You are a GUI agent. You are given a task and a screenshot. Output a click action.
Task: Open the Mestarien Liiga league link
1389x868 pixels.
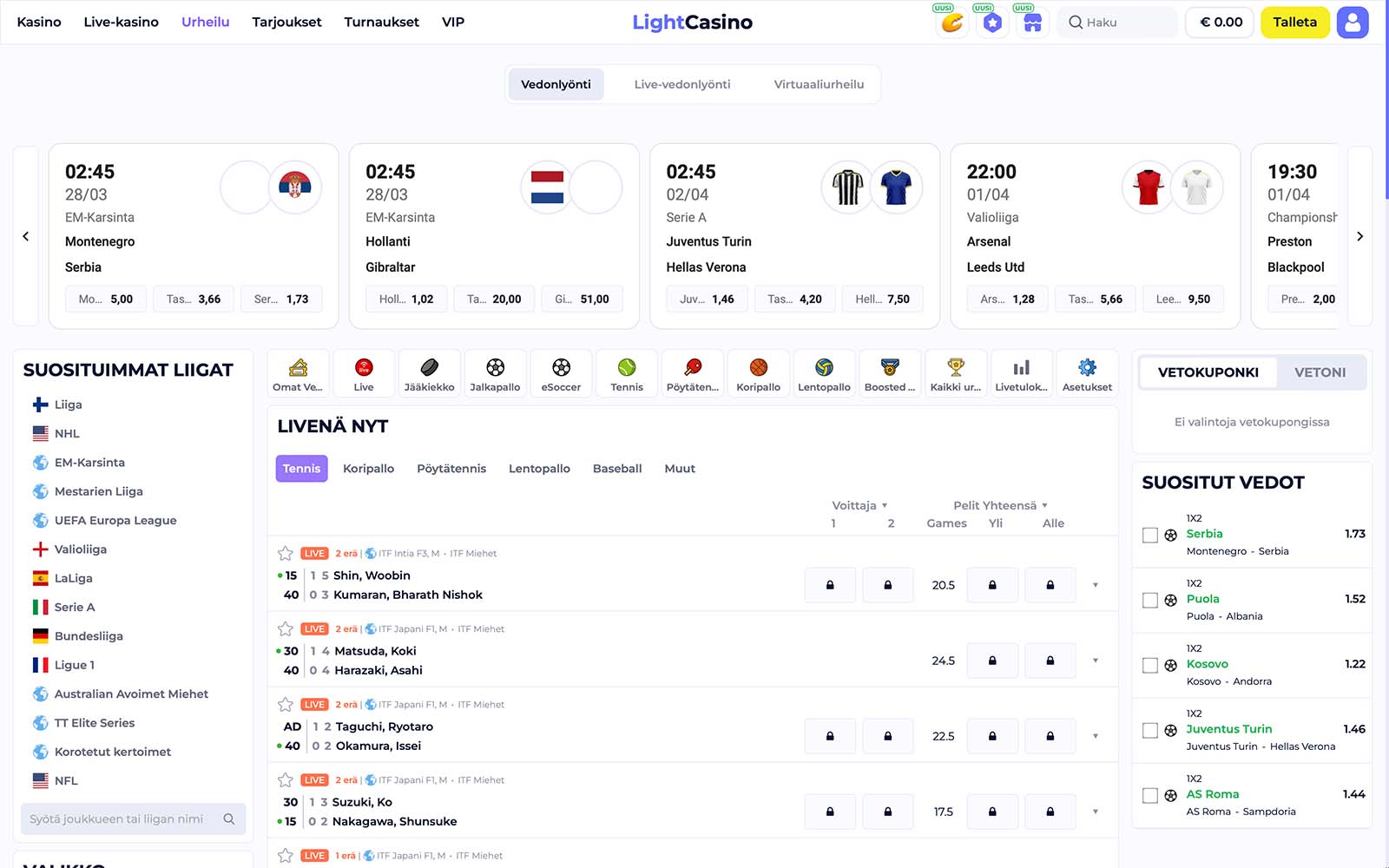[x=98, y=491]
